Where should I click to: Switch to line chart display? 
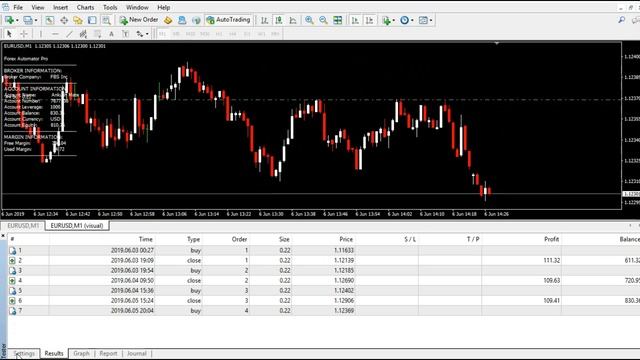(x=293, y=20)
